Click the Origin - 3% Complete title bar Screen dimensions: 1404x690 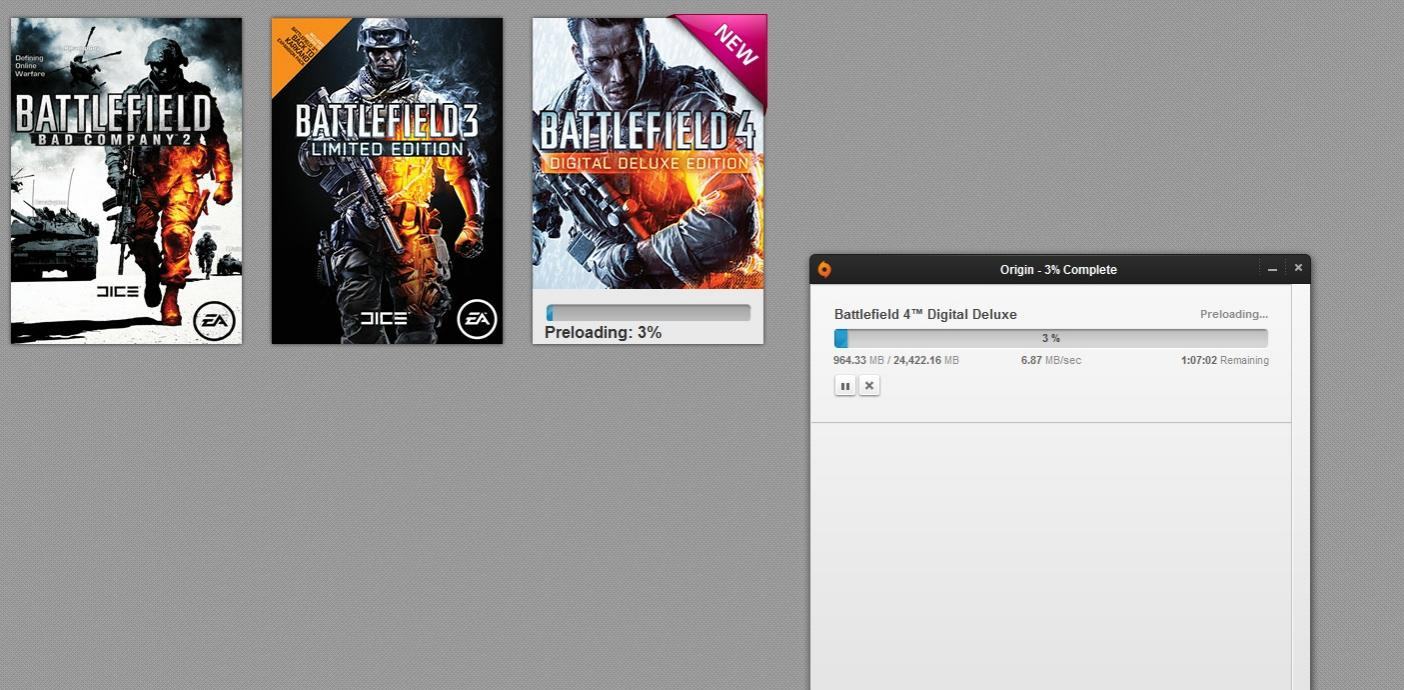tap(1058, 269)
